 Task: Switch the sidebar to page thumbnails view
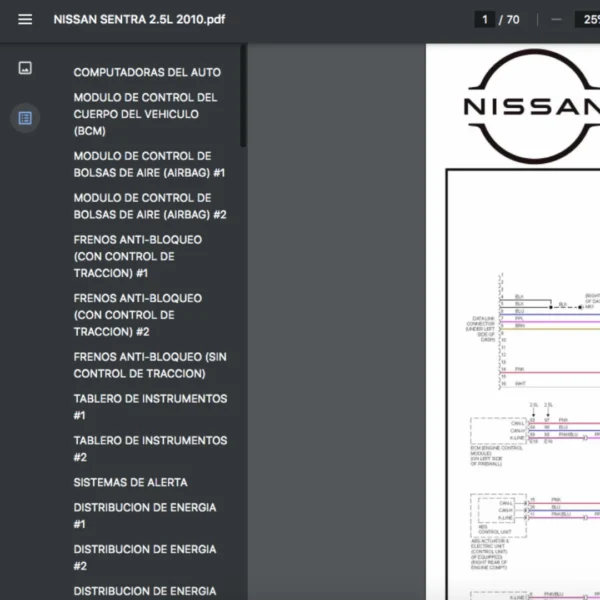tap(25, 68)
